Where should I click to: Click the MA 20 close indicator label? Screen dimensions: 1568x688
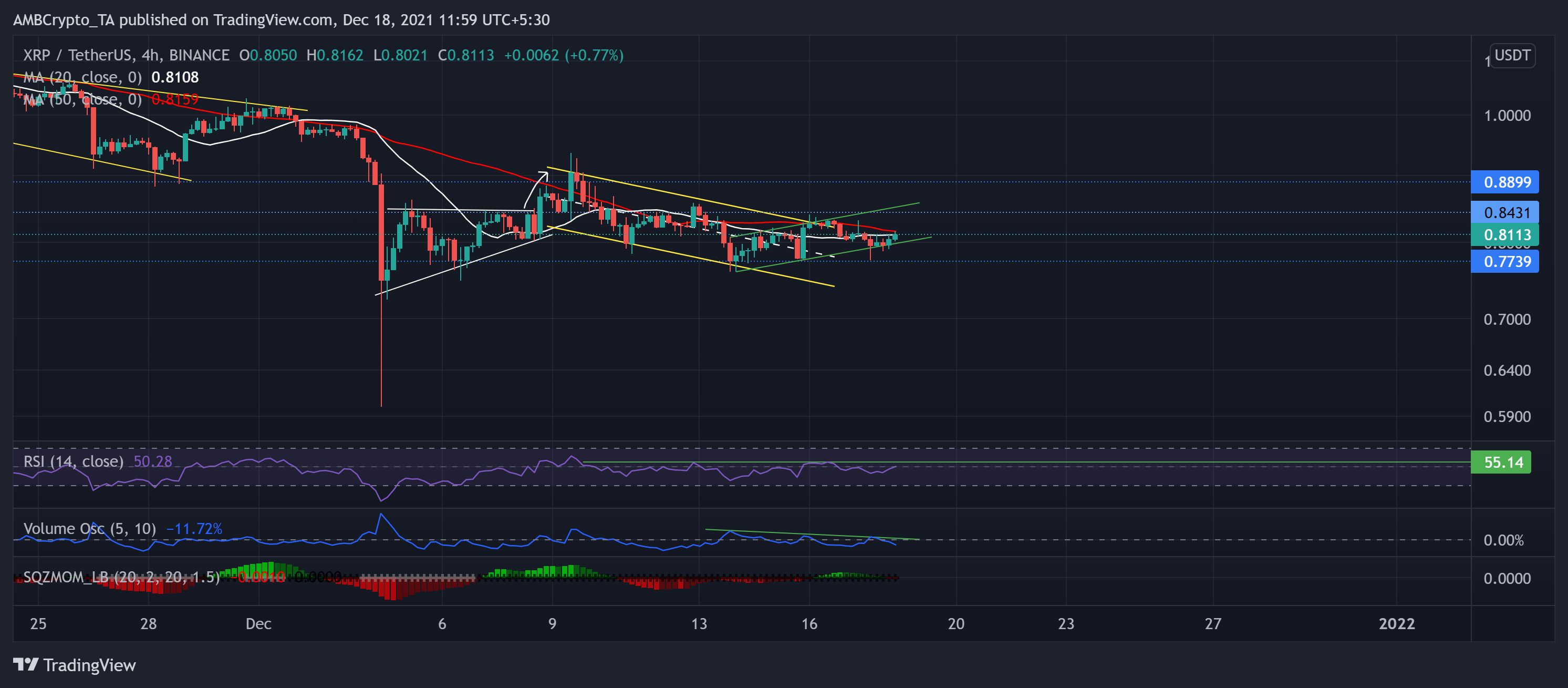click(82, 77)
